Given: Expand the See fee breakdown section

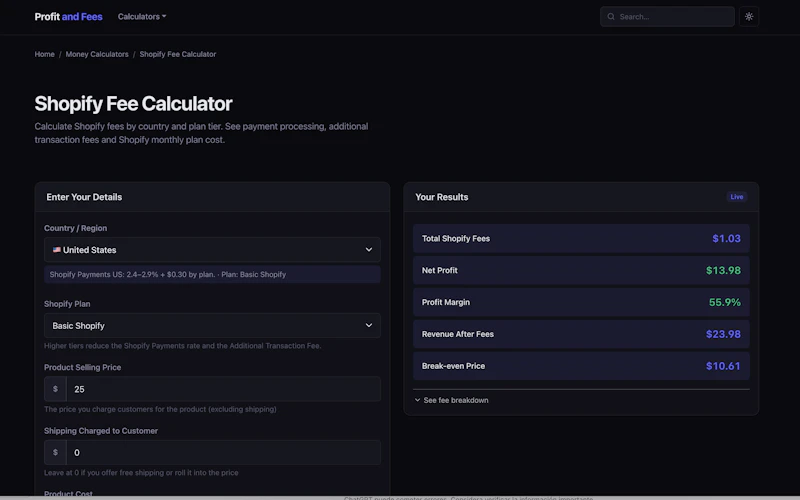Looking at the screenshot, I should pyautogui.click(x=451, y=401).
